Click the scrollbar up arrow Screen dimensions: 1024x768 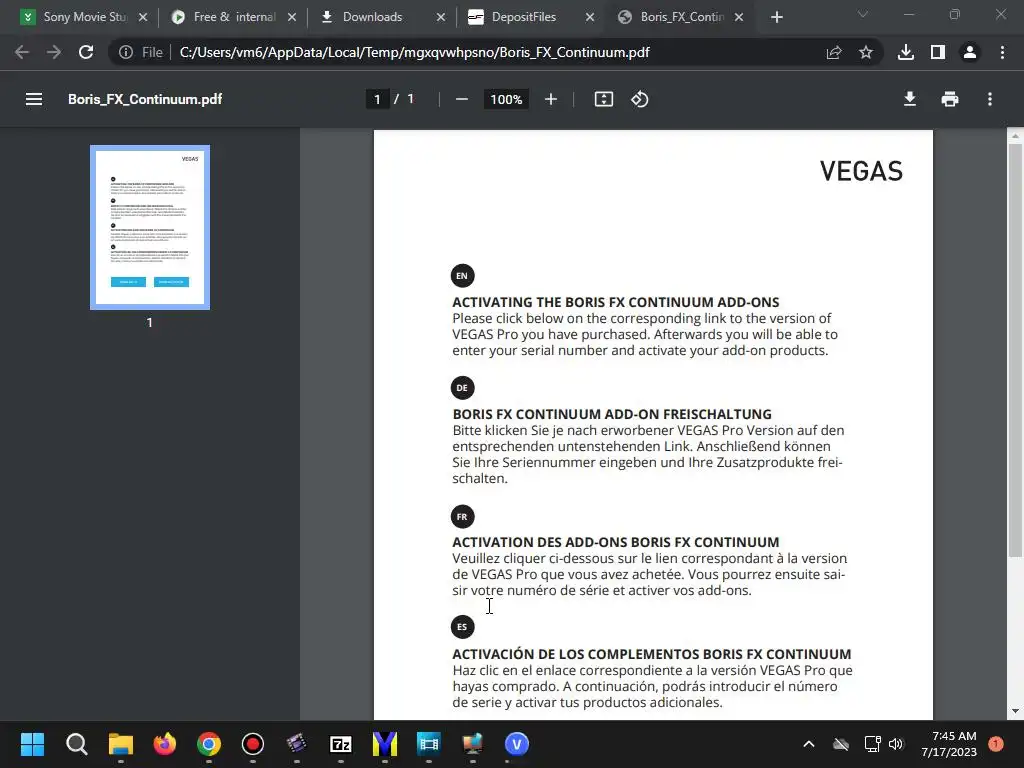point(1015,136)
